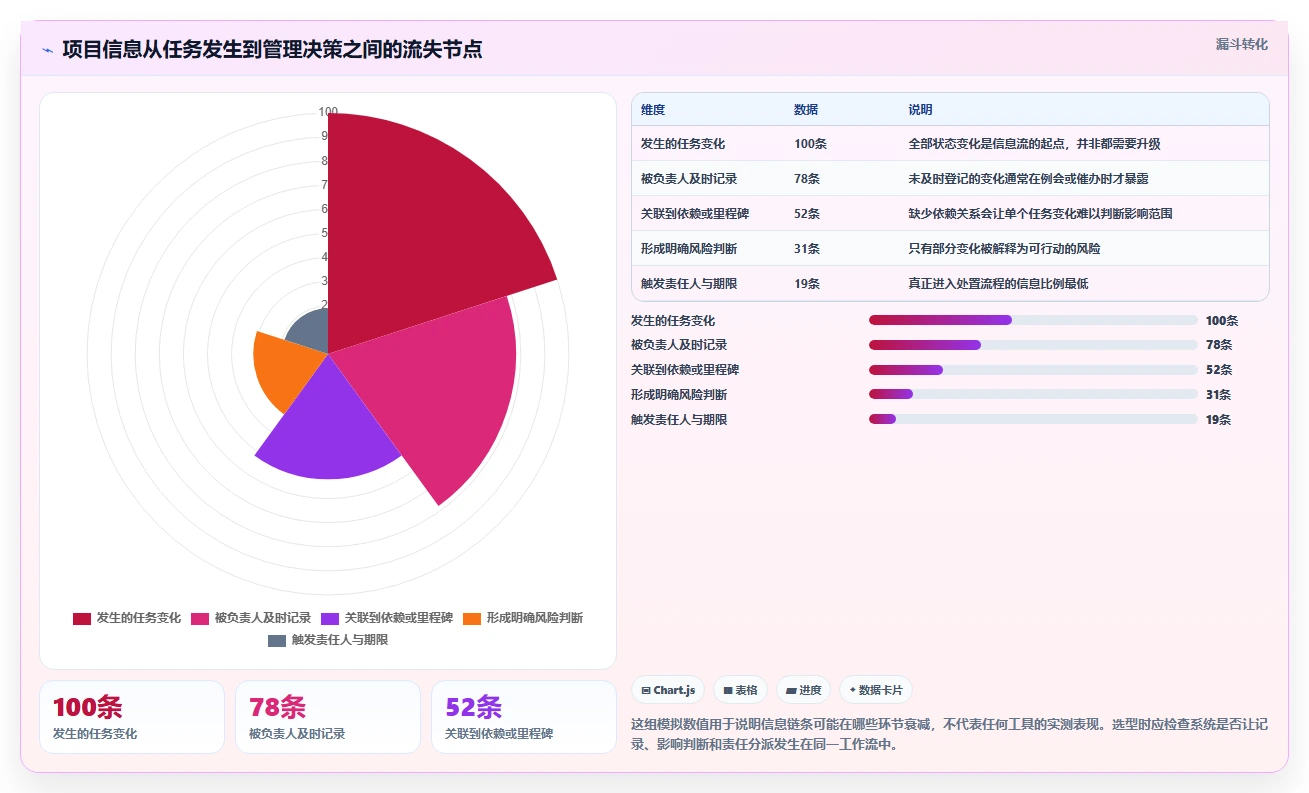Click the gray 触发责任人与期限 chart segment
The width and height of the screenshot is (1309, 793).
coord(312,333)
